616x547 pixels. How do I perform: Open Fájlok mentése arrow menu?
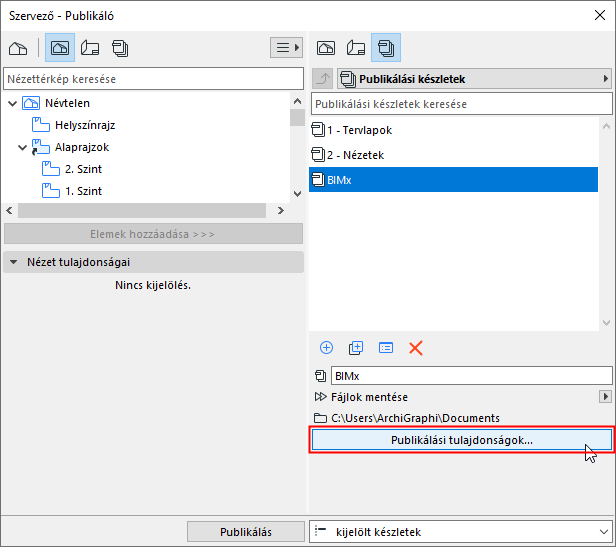[x=605, y=397]
